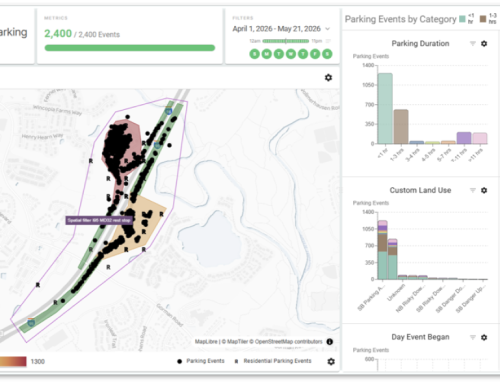Screen dimensions: 500x383
Task: Open Day Event Began chart settings gear
Action: click(x=484, y=337)
